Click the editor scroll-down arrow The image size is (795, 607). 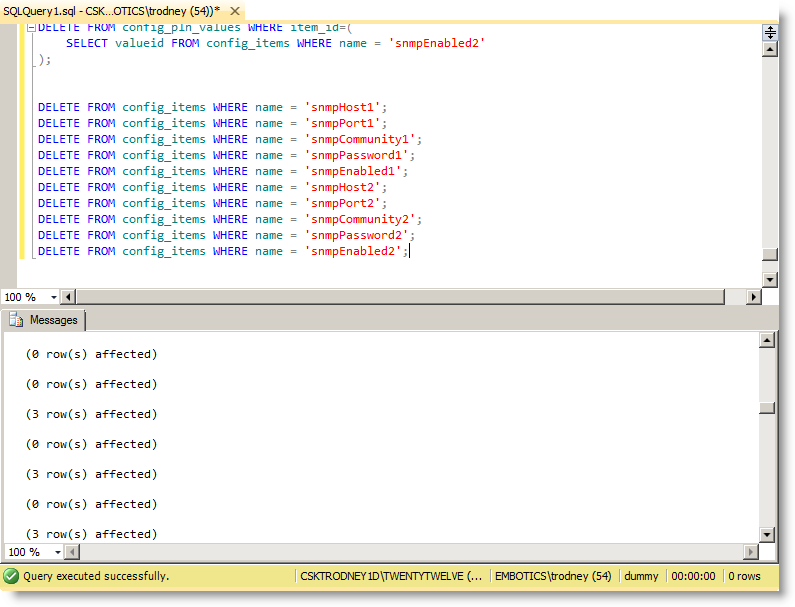pyautogui.click(x=770, y=279)
